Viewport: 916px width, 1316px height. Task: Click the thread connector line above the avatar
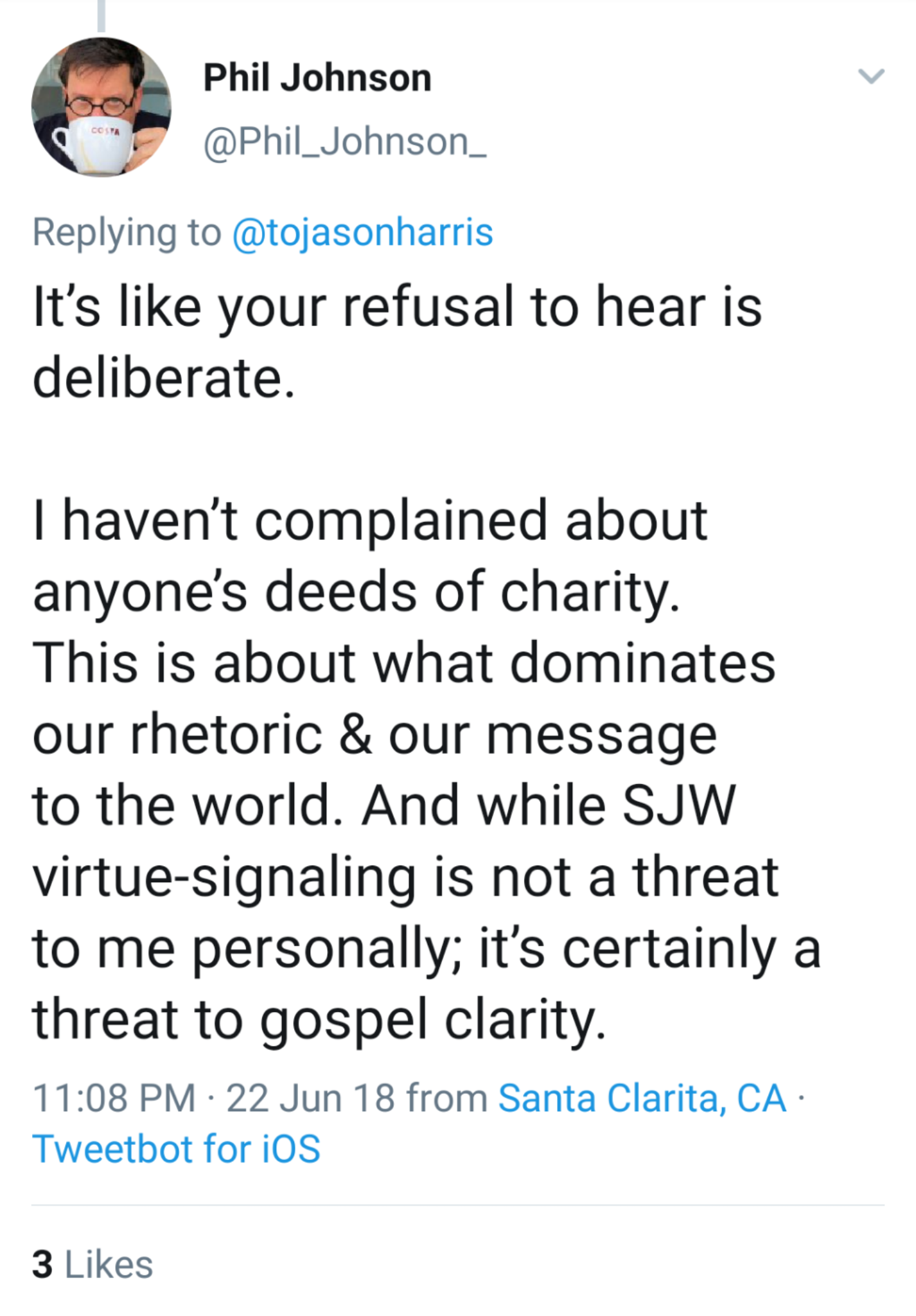pos(101,16)
